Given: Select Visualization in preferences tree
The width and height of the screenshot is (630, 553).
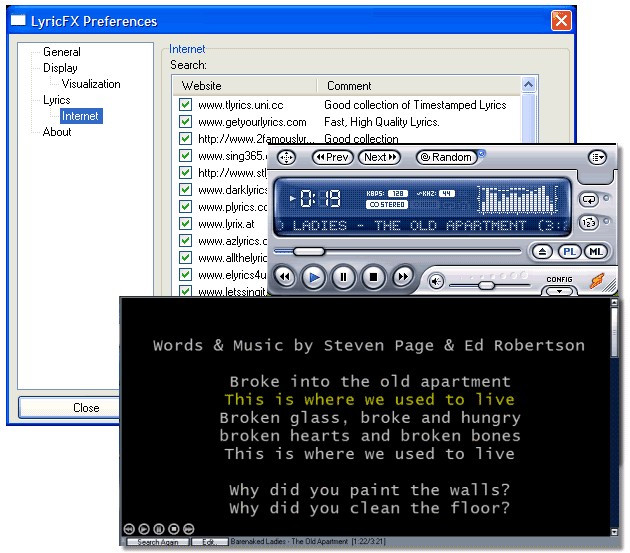Looking at the screenshot, I should click(91, 84).
